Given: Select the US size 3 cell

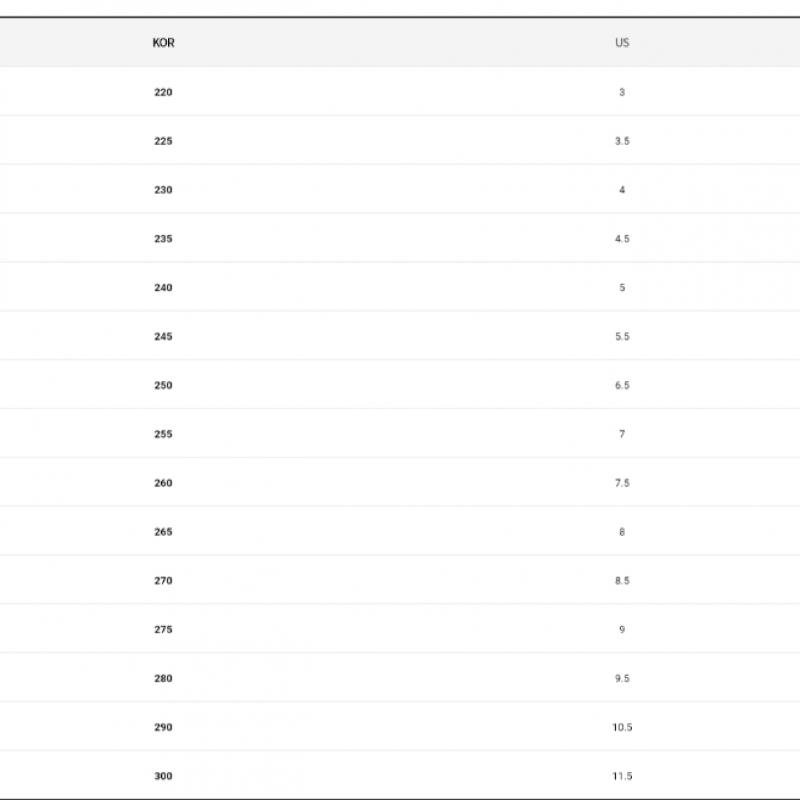Looking at the screenshot, I should tap(622, 92).
